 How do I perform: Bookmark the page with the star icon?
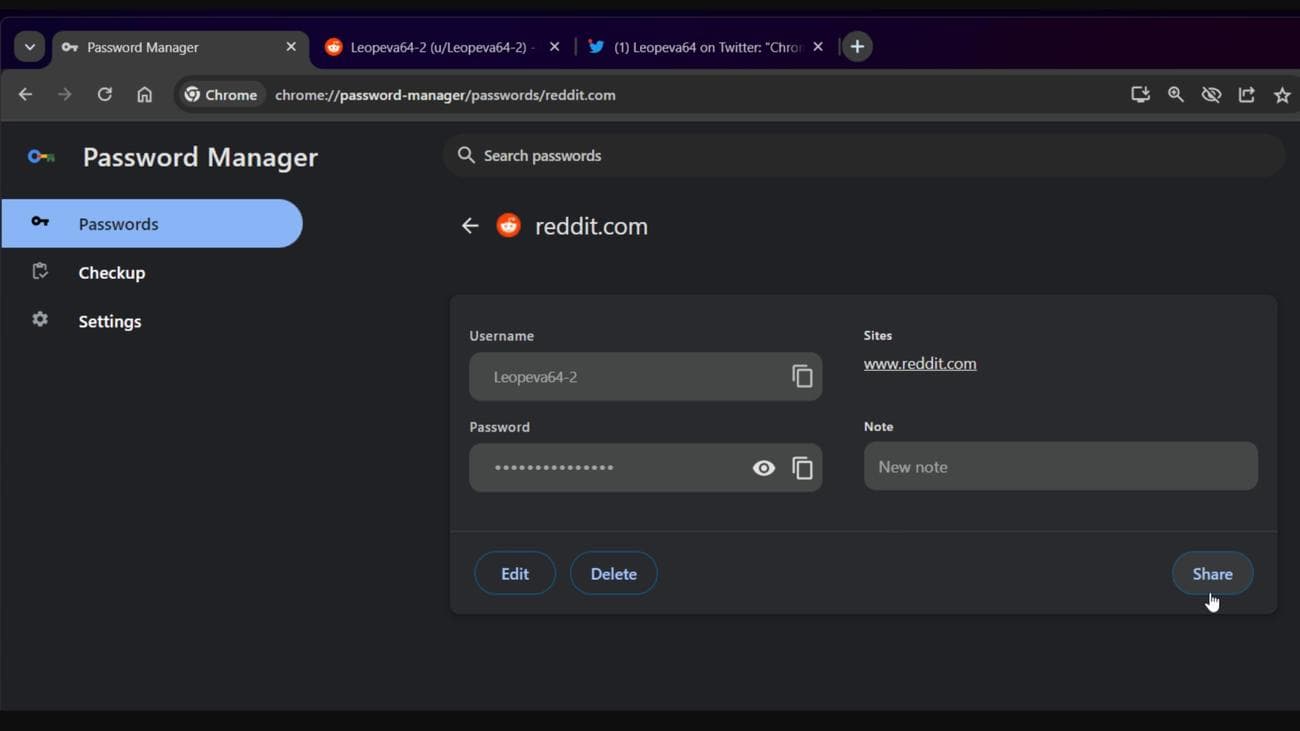1281,94
